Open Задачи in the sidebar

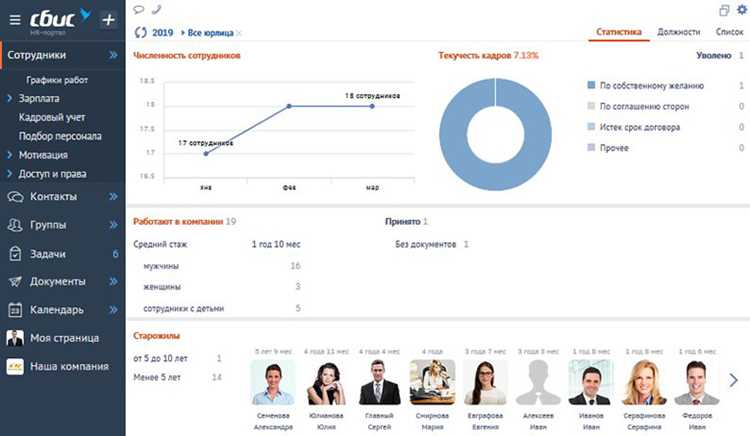click(48, 254)
